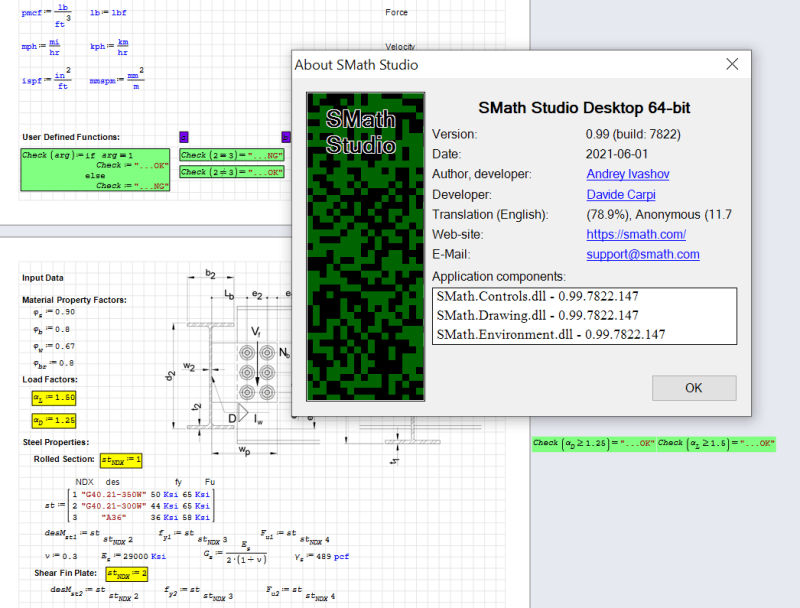Select Rolled Section stNDX := 1 field
The image size is (800, 608).
tap(121, 460)
